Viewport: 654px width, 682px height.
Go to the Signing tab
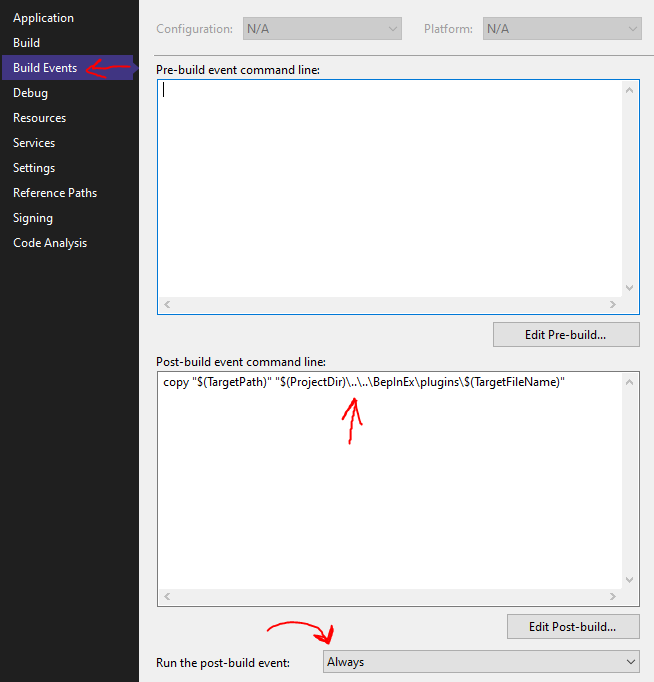(x=33, y=218)
